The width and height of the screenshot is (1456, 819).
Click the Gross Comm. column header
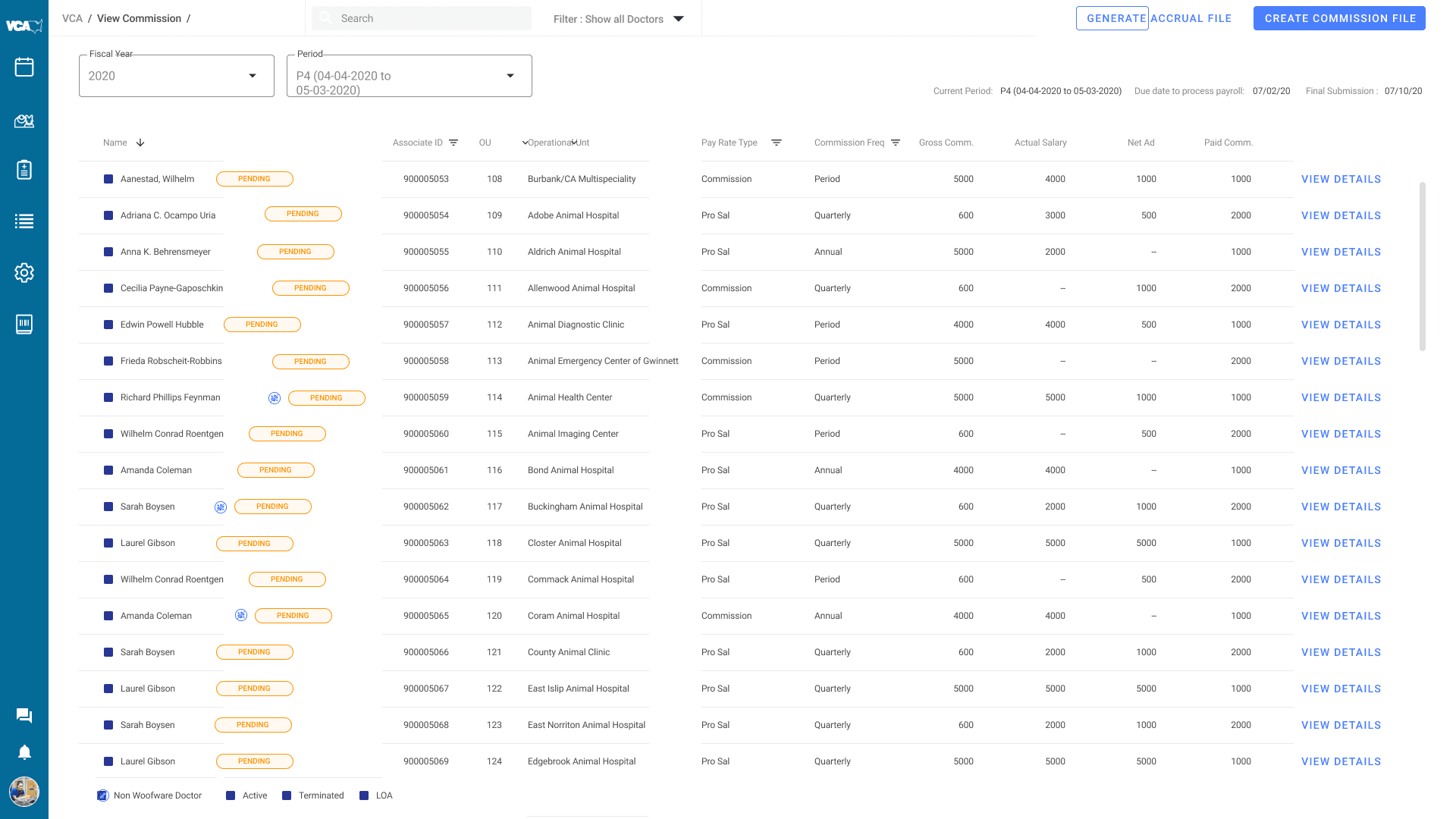[x=946, y=143]
